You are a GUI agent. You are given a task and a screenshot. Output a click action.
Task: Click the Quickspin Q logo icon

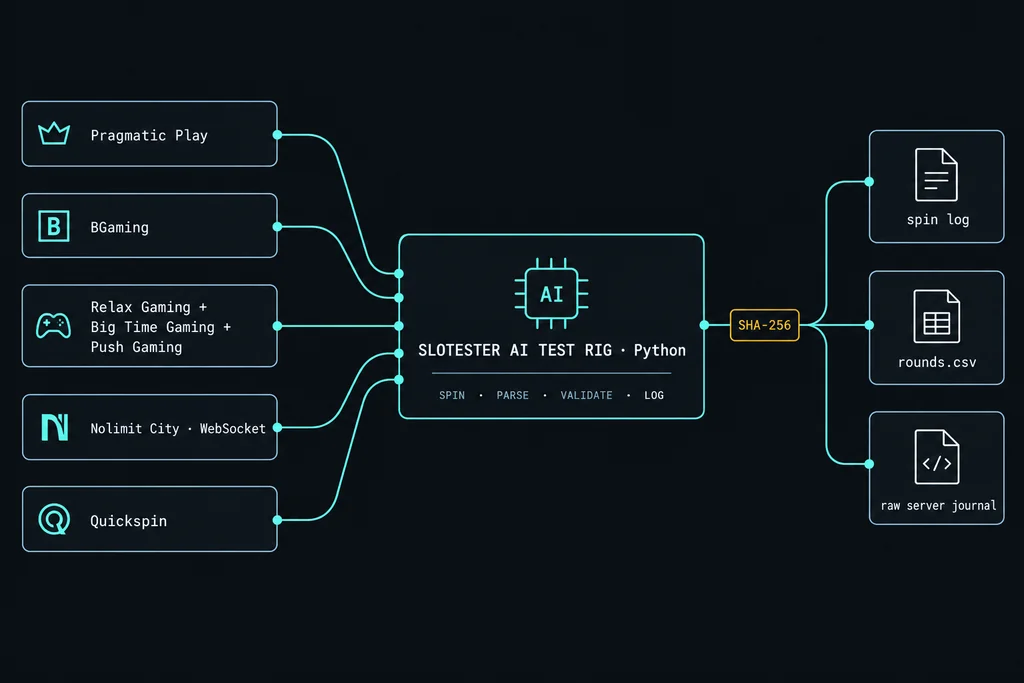tap(54, 520)
